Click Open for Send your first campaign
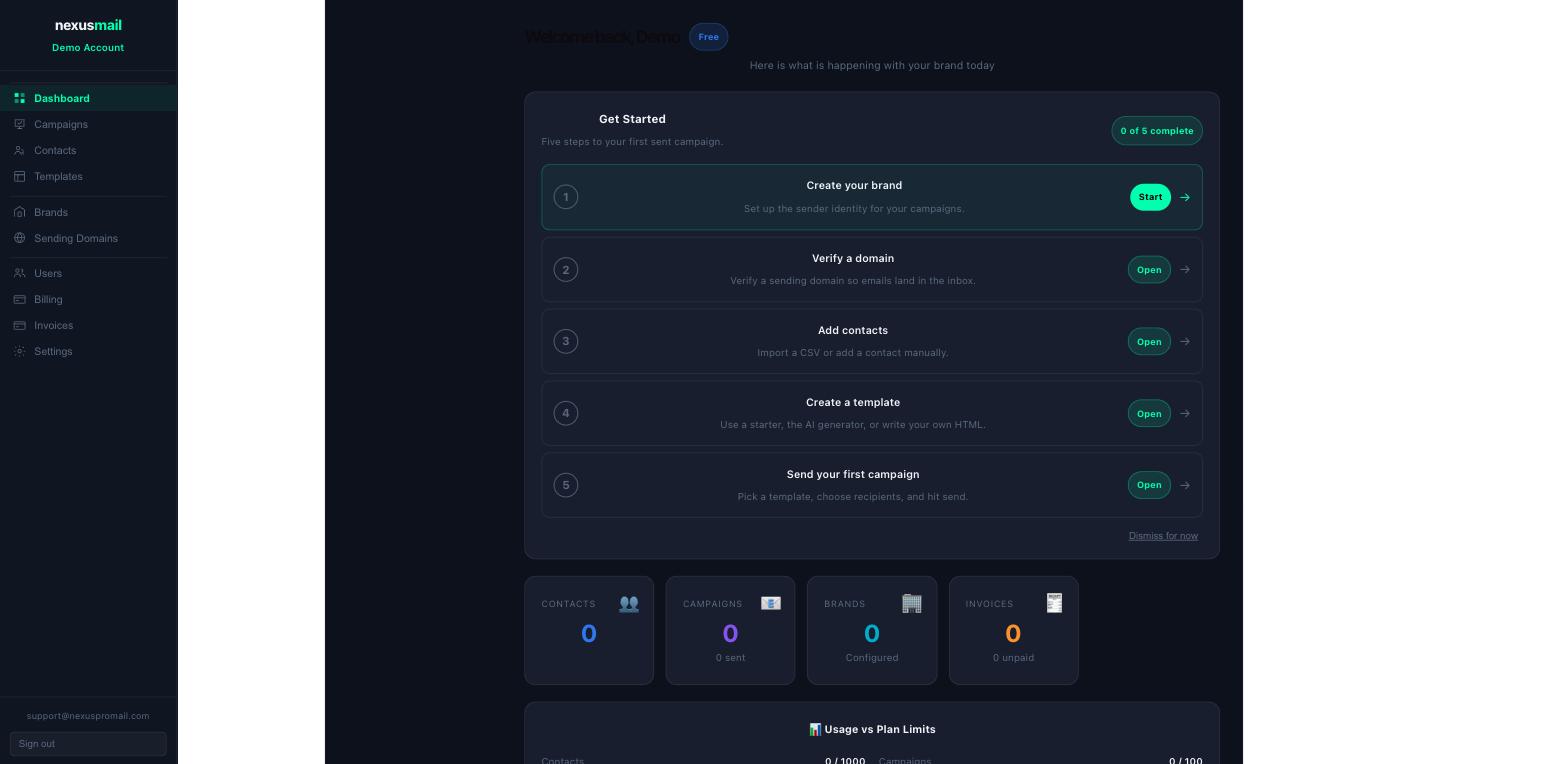 tap(1149, 485)
